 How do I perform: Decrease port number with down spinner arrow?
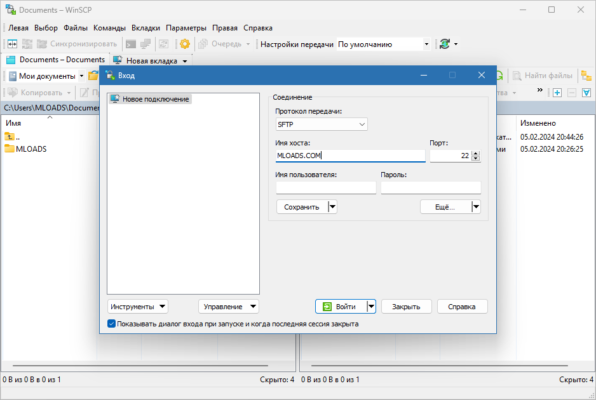coord(476,159)
